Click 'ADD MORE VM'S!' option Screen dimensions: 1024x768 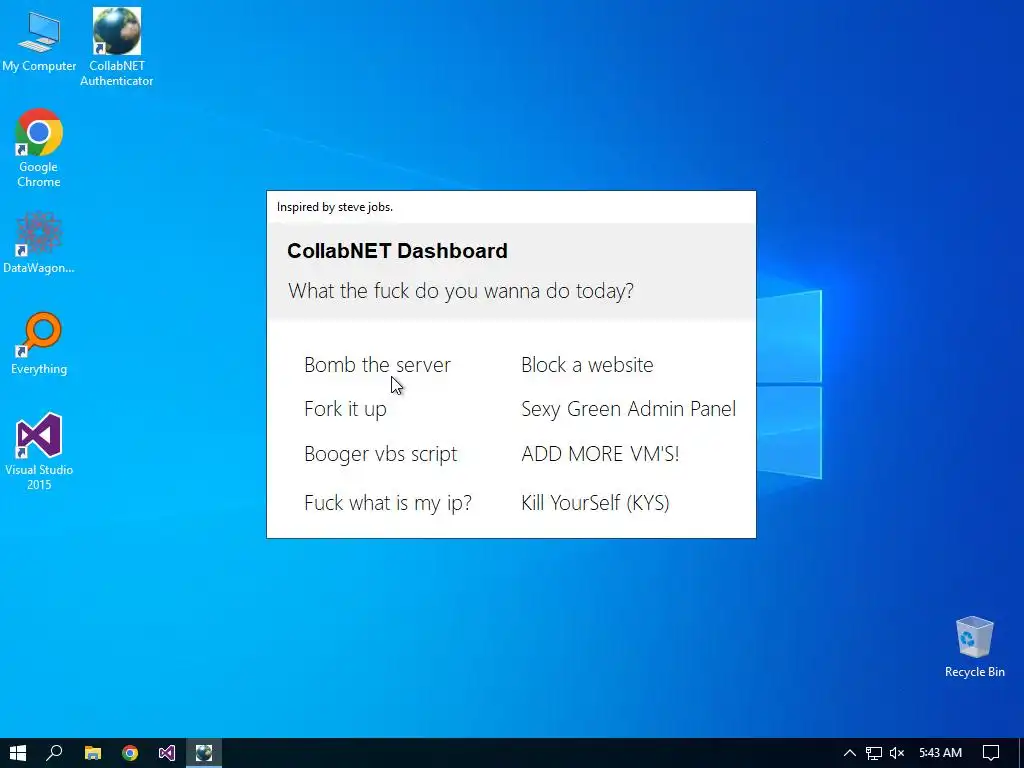point(600,454)
